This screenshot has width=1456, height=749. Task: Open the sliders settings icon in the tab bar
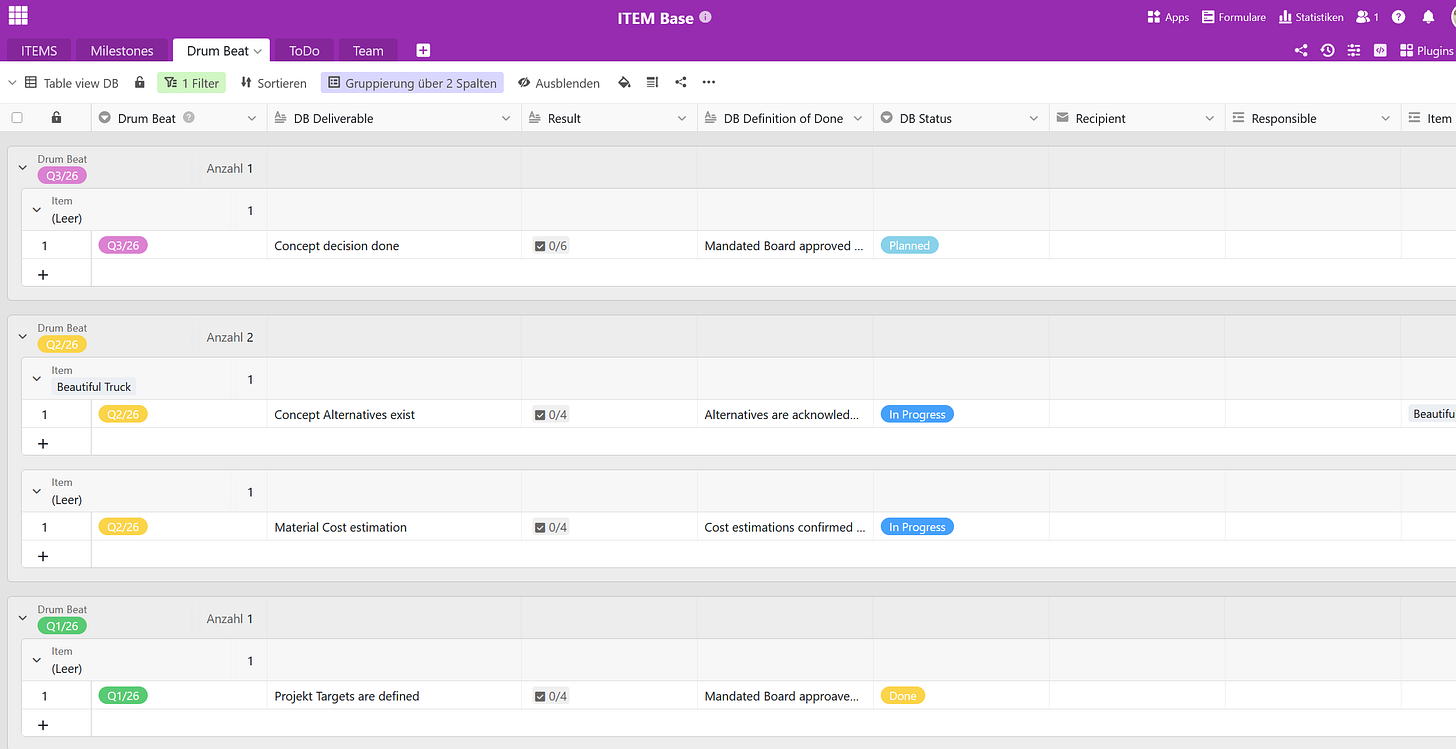(x=1354, y=50)
